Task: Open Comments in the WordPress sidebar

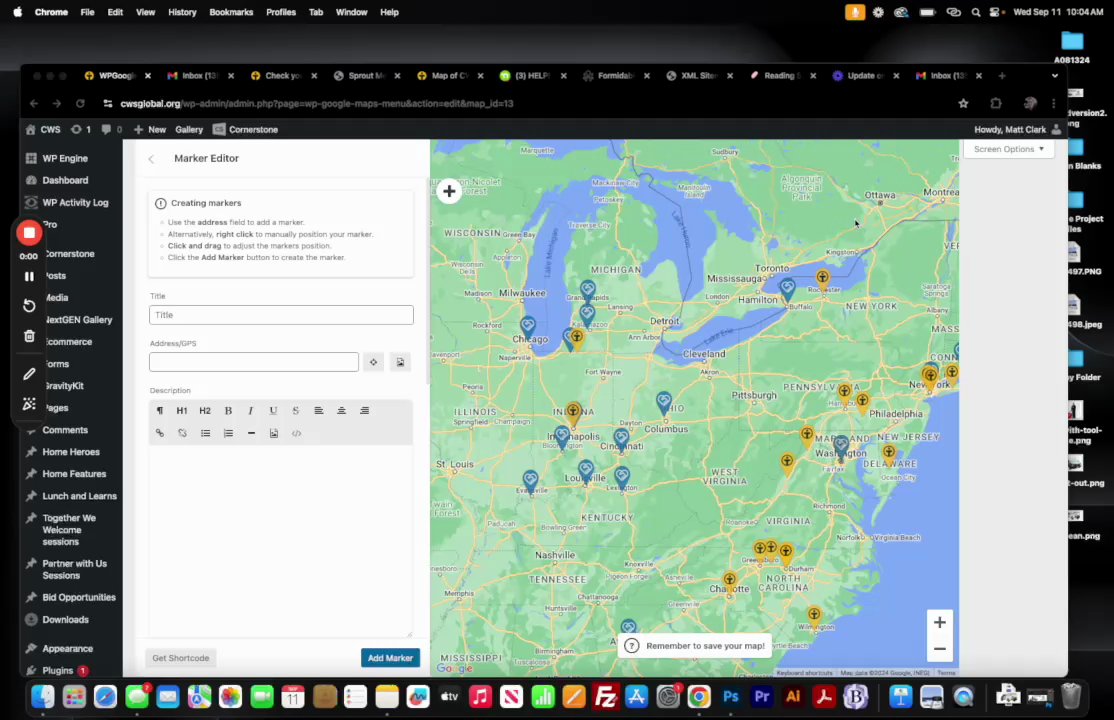Action: pos(65,430)
